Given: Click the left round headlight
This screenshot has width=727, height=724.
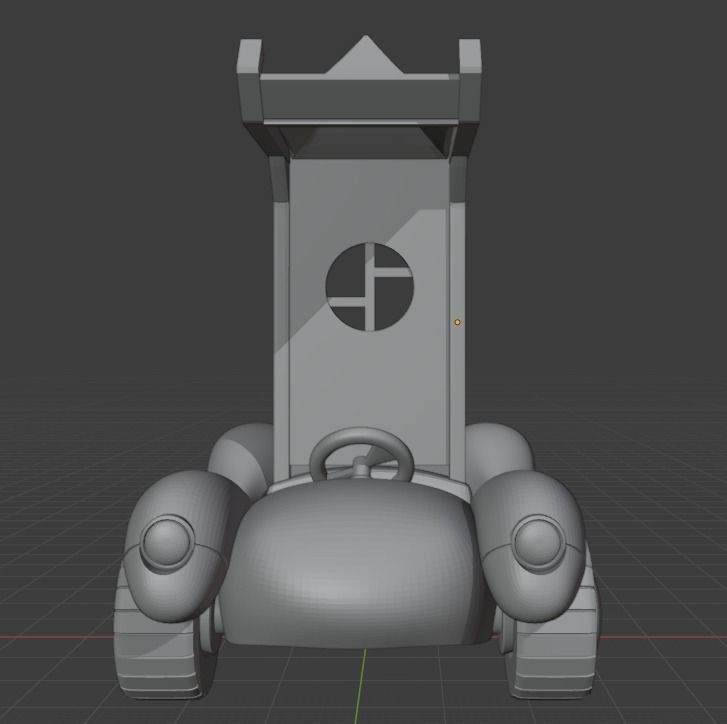Looking at the screenshot, I should click(x=167, y=542).
